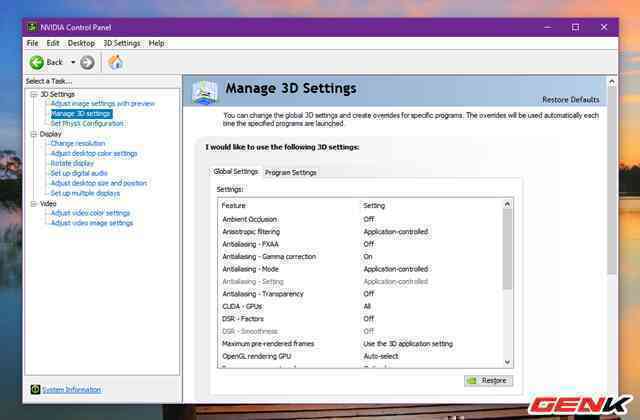Open Adjust video color settings
Screen dimensions: 640x420
pyautogui.click(x=90, y=213)
